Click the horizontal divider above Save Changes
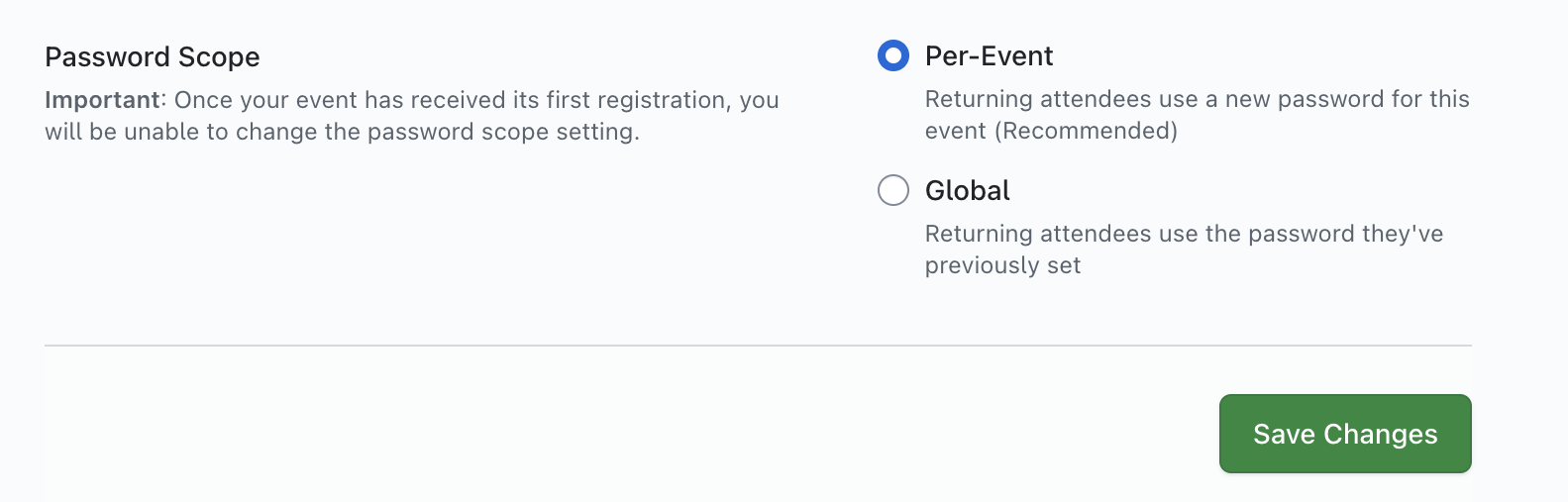The image size is (1568, 502). pyautogui.click(x=758, y=346)
